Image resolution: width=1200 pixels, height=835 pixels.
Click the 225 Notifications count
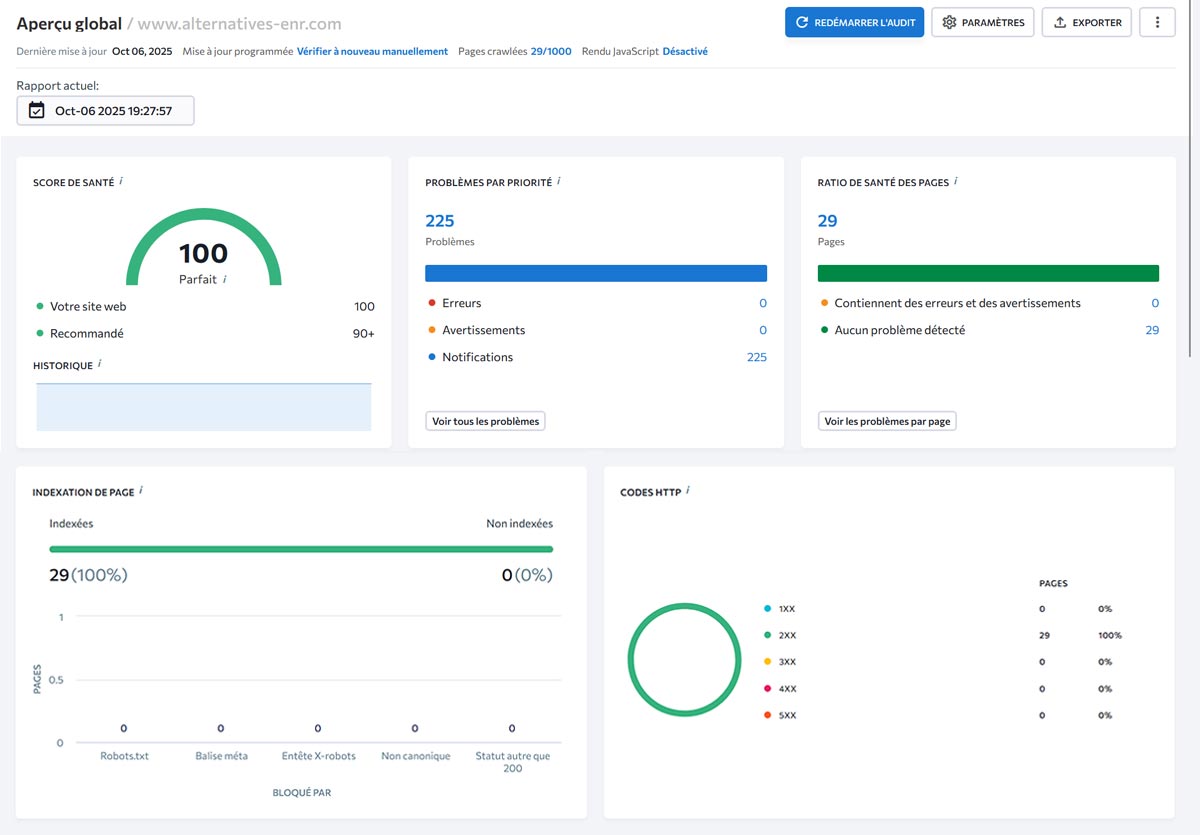click(756, 357)
